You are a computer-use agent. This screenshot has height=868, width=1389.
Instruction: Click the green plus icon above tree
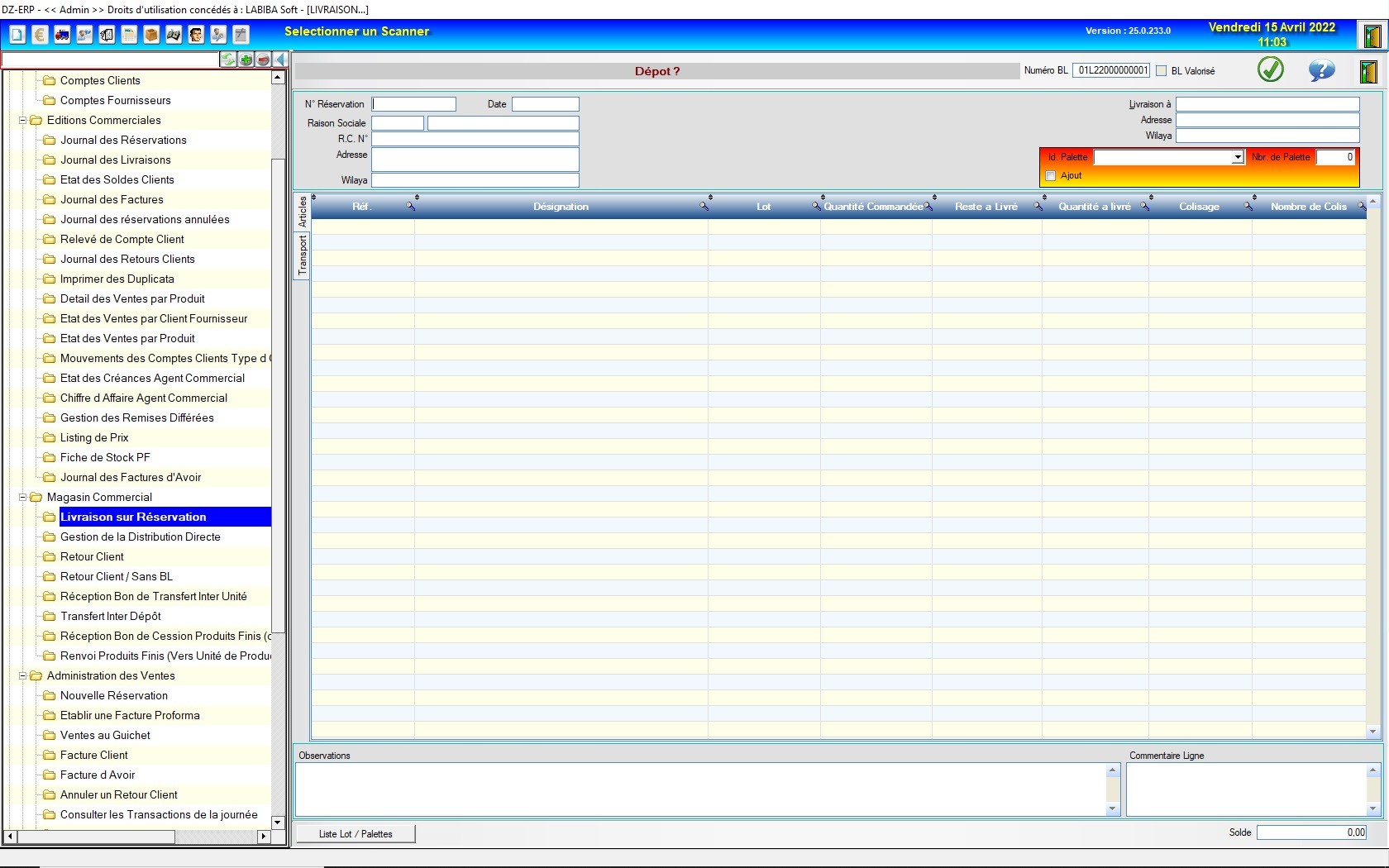246,60
